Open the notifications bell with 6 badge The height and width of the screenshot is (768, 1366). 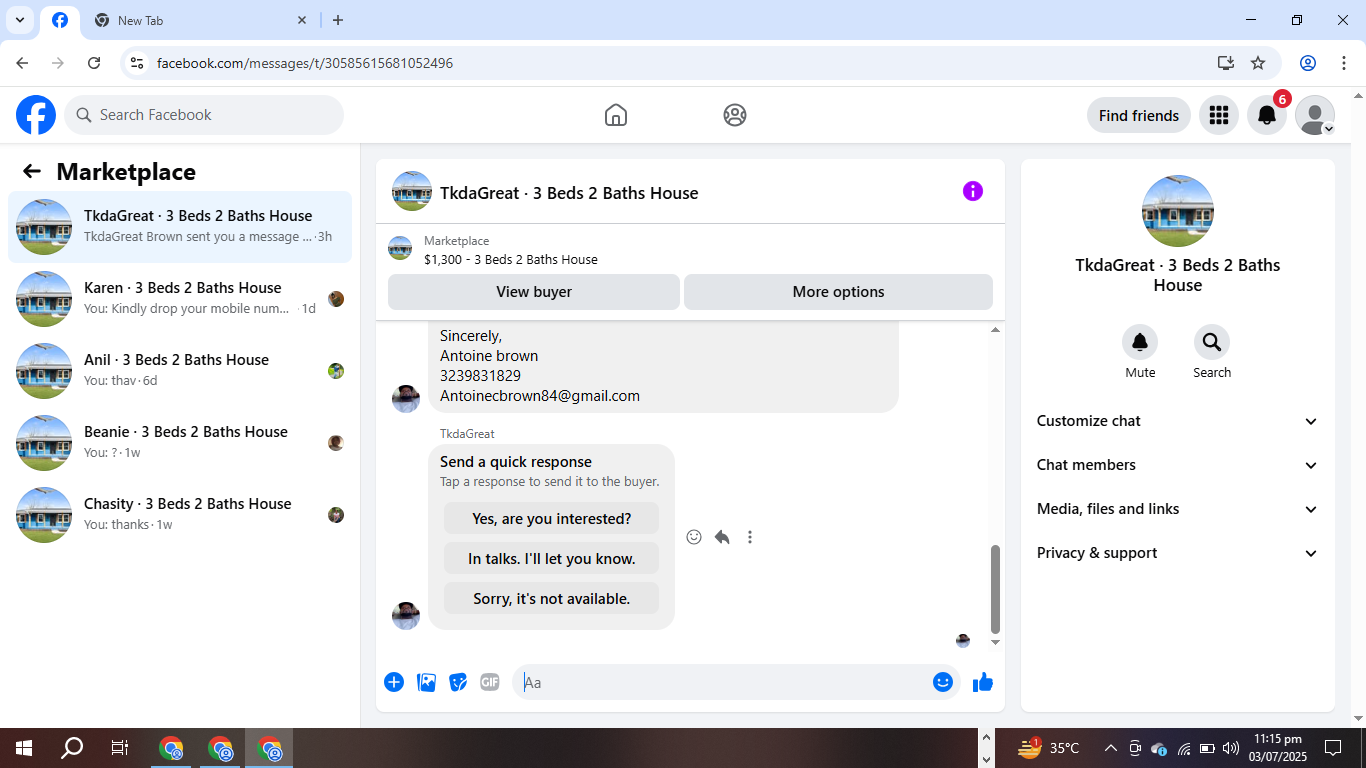coord(1267,115)
